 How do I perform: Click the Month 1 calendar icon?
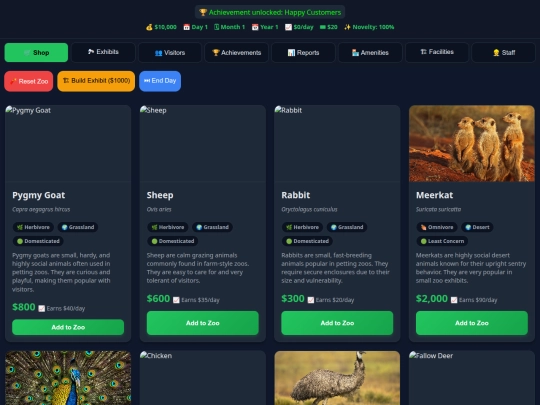coord(216,27)
